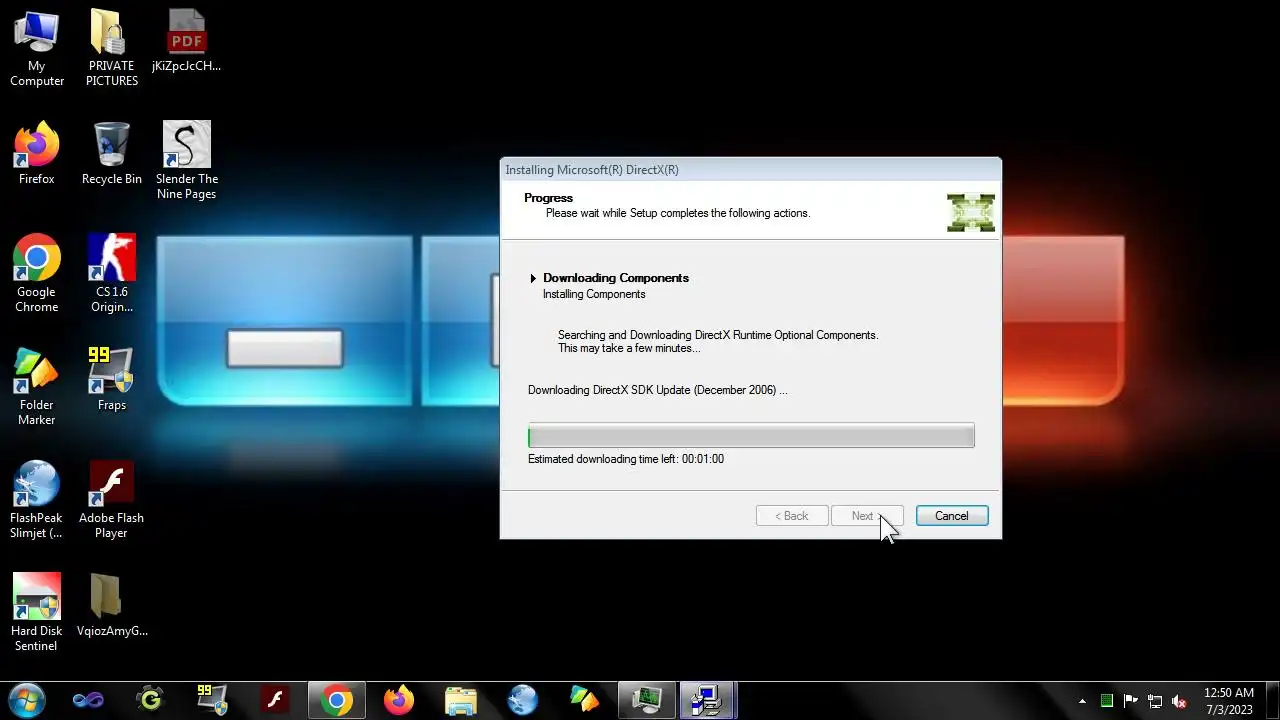Image resolution: width=1280 pixels, height=720 pixels.
Task: Click the 'Progress' heading in dialog
Action: point(548,198)
